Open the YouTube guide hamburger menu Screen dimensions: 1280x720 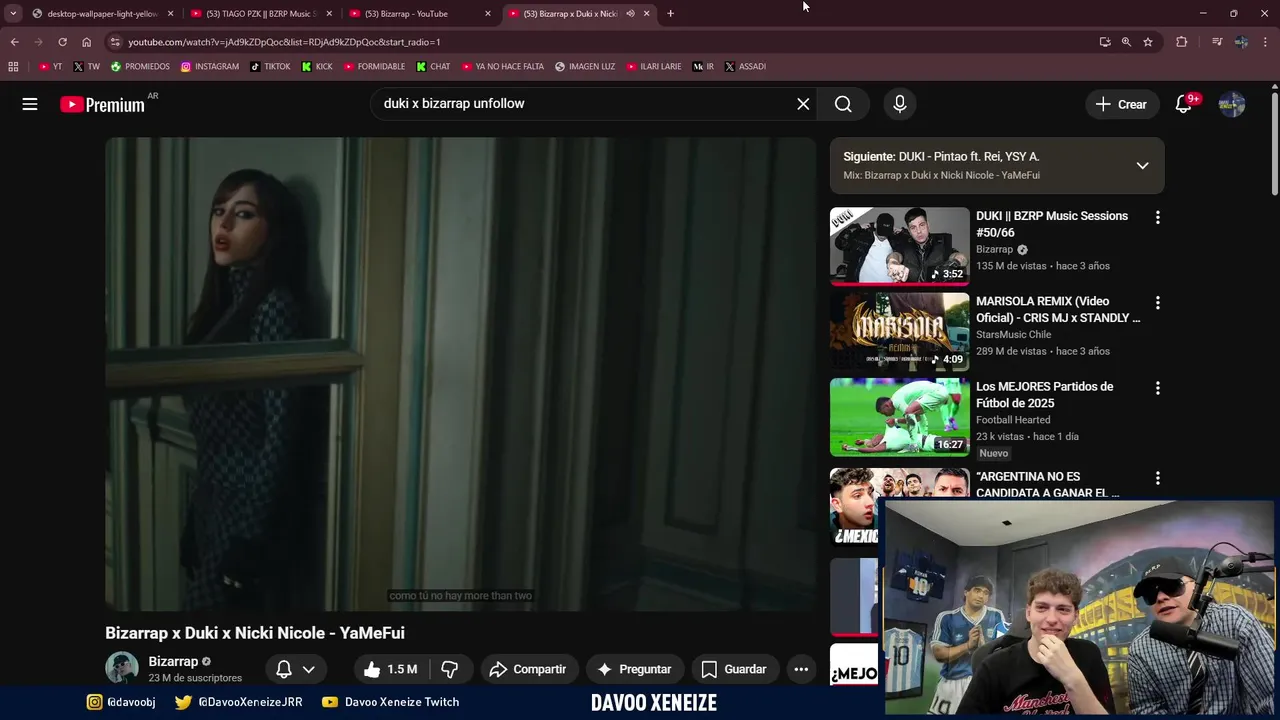[x=30, y=104]
